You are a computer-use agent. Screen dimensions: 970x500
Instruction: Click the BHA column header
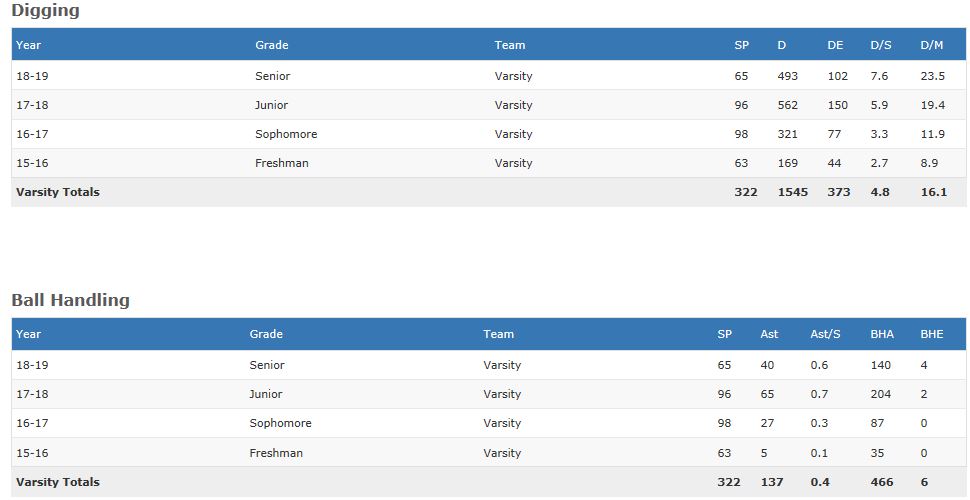[881, 334]
